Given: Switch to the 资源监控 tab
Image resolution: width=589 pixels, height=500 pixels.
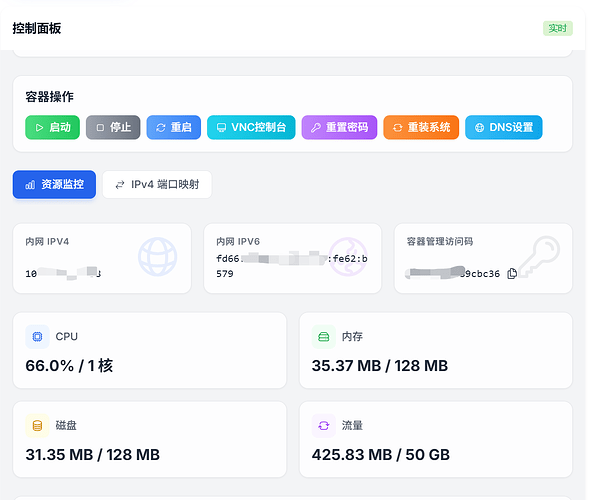Looking at the screenshot, I should [x=54, y=184].
